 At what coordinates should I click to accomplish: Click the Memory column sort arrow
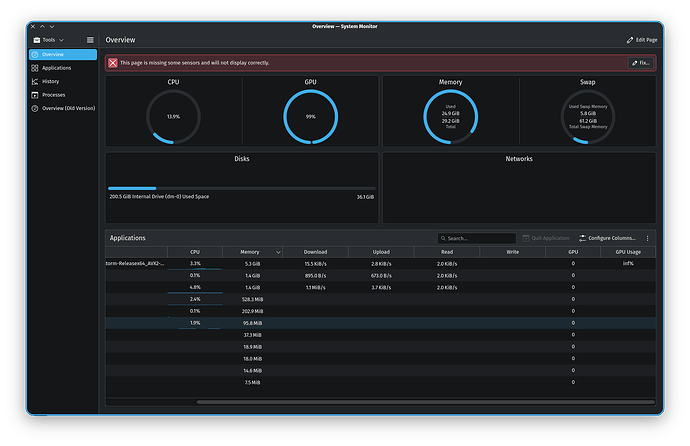click(x=277, y=252)
